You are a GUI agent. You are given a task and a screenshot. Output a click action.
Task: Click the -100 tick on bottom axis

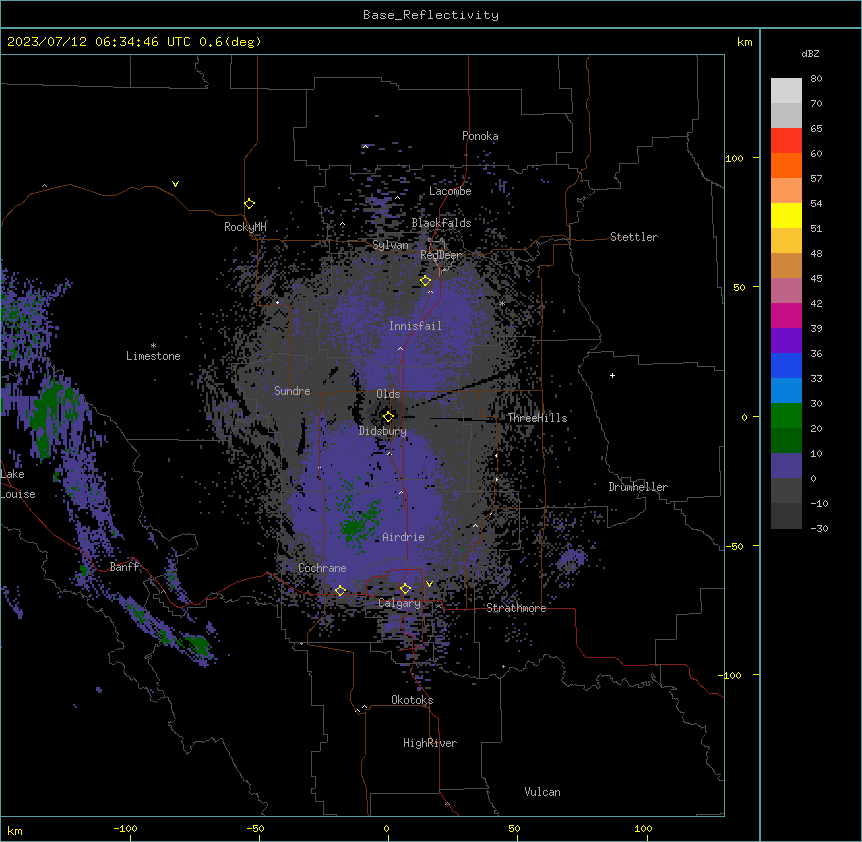click(125, 828)
